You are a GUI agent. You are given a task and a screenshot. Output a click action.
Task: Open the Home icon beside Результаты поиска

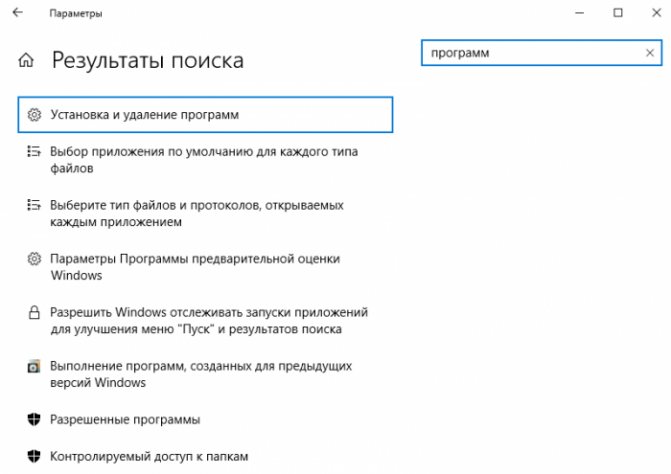(26, 60)
